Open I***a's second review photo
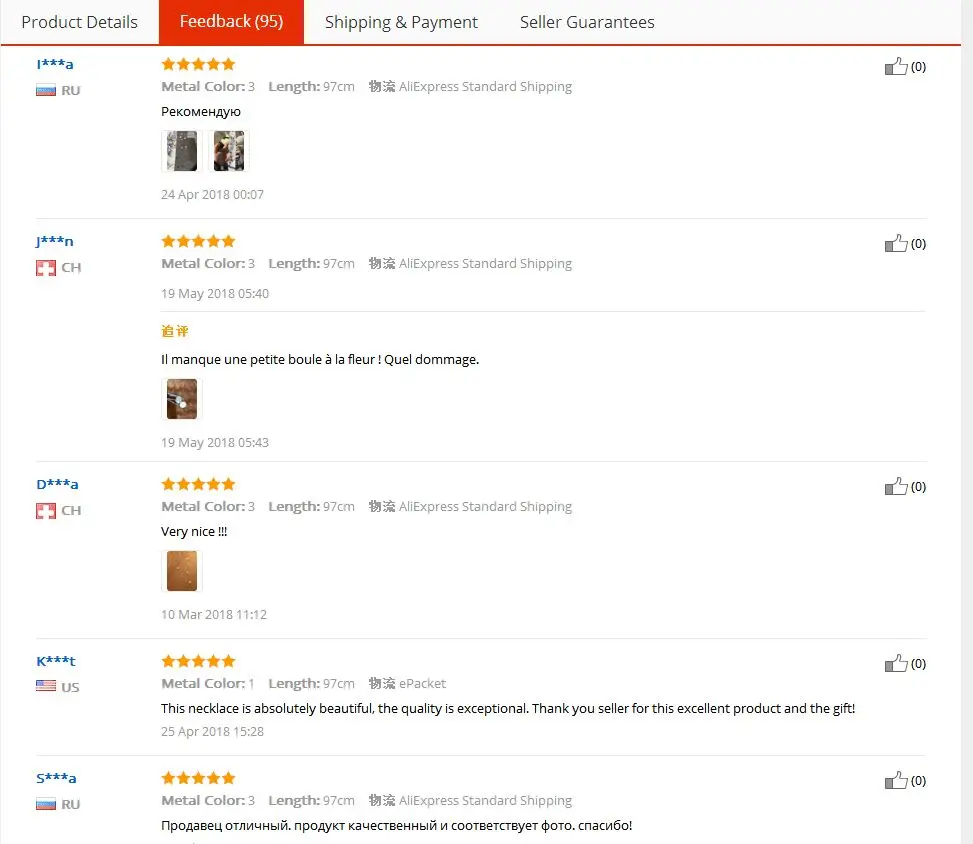 (229, 151)
